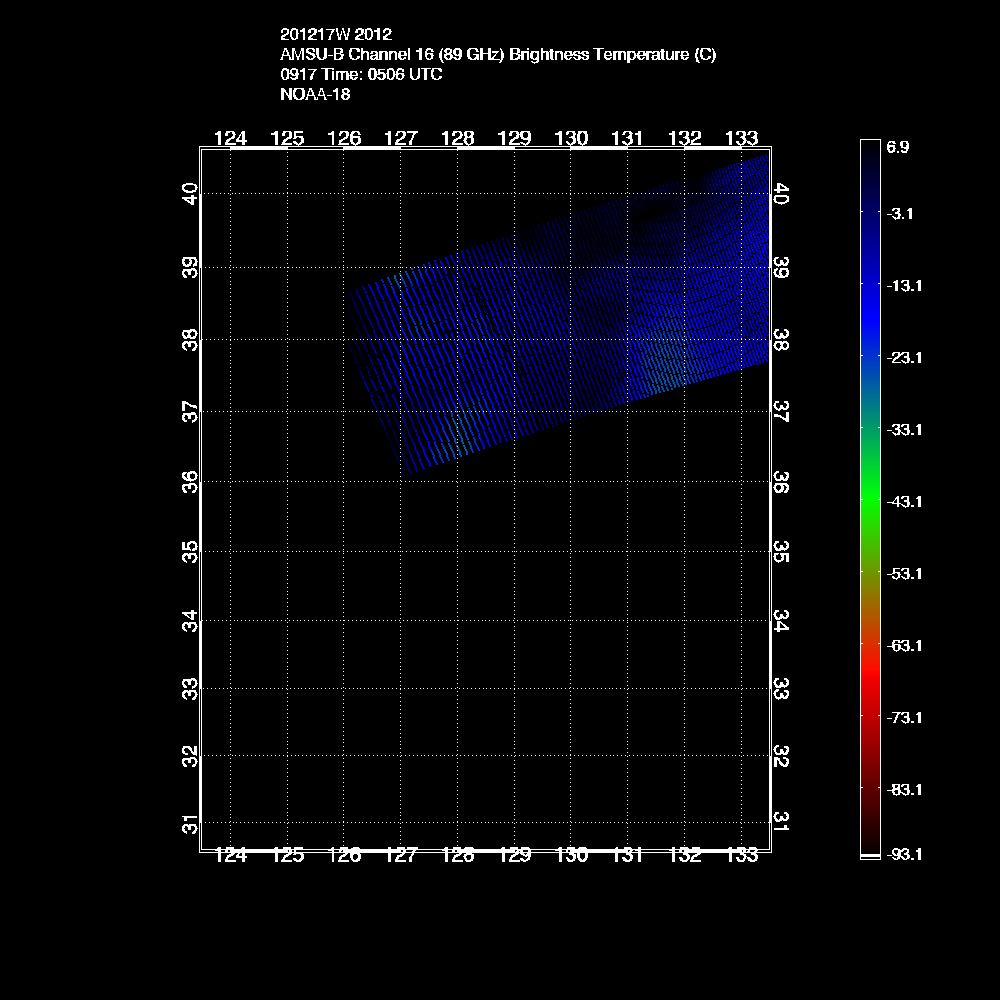Click longitude 124 on the top axis
Image resolution: width=1000 pixels, height=1000 pixels.
[x=231, y=138]
